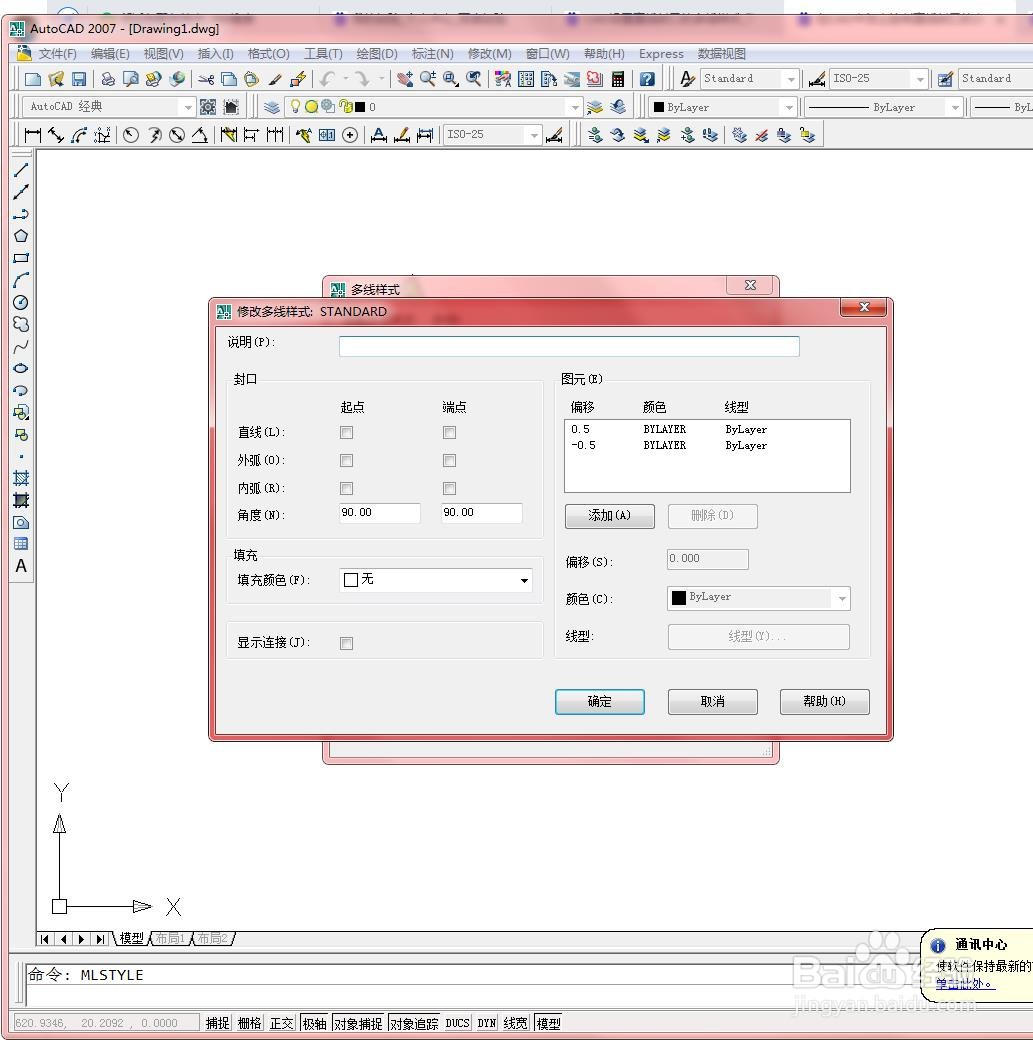
Task: Enable the 显示连接(J) checkbox
Action: tap(346, 643)
